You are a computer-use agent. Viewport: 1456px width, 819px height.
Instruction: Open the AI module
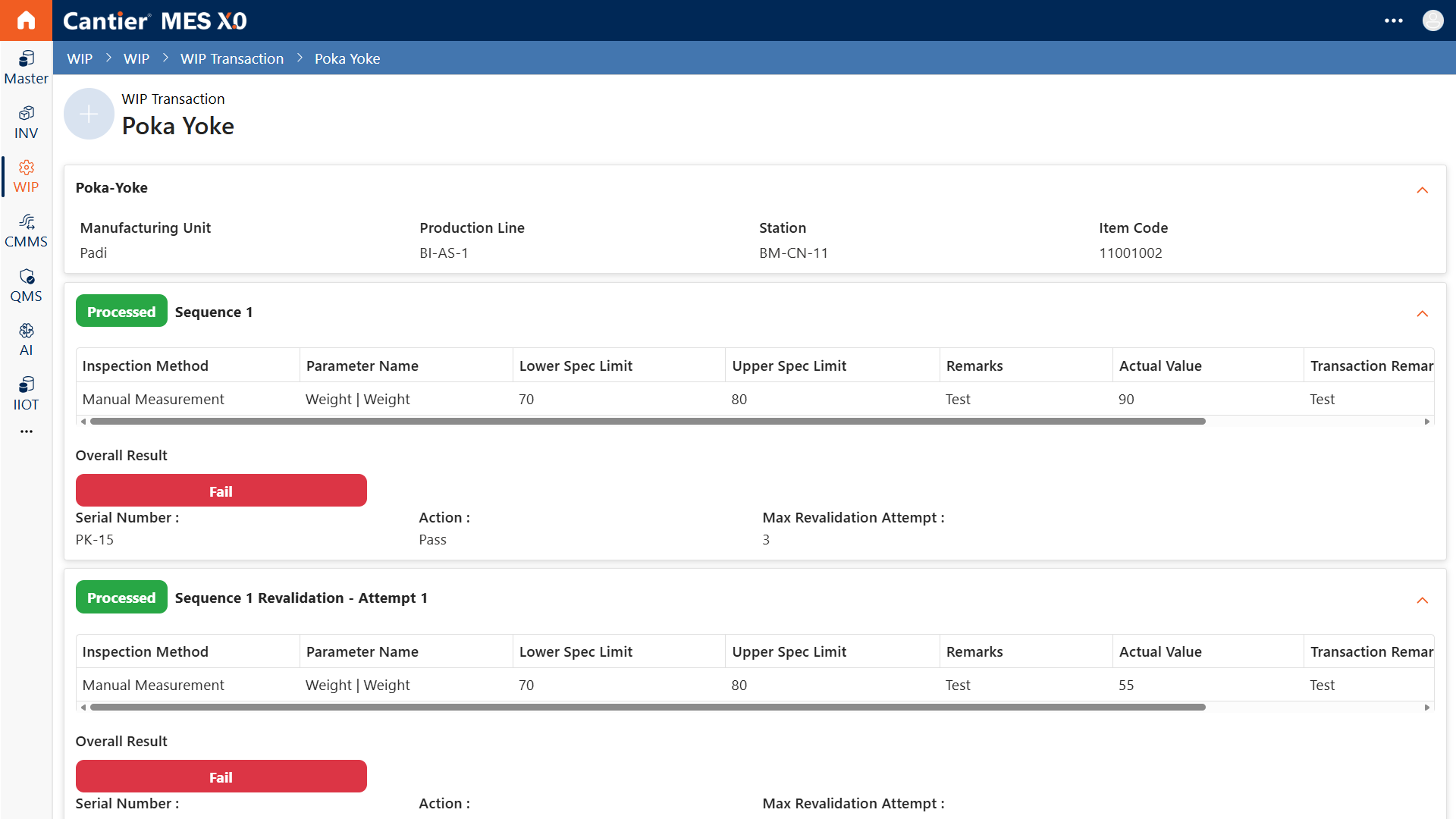[x=26, y=340]
